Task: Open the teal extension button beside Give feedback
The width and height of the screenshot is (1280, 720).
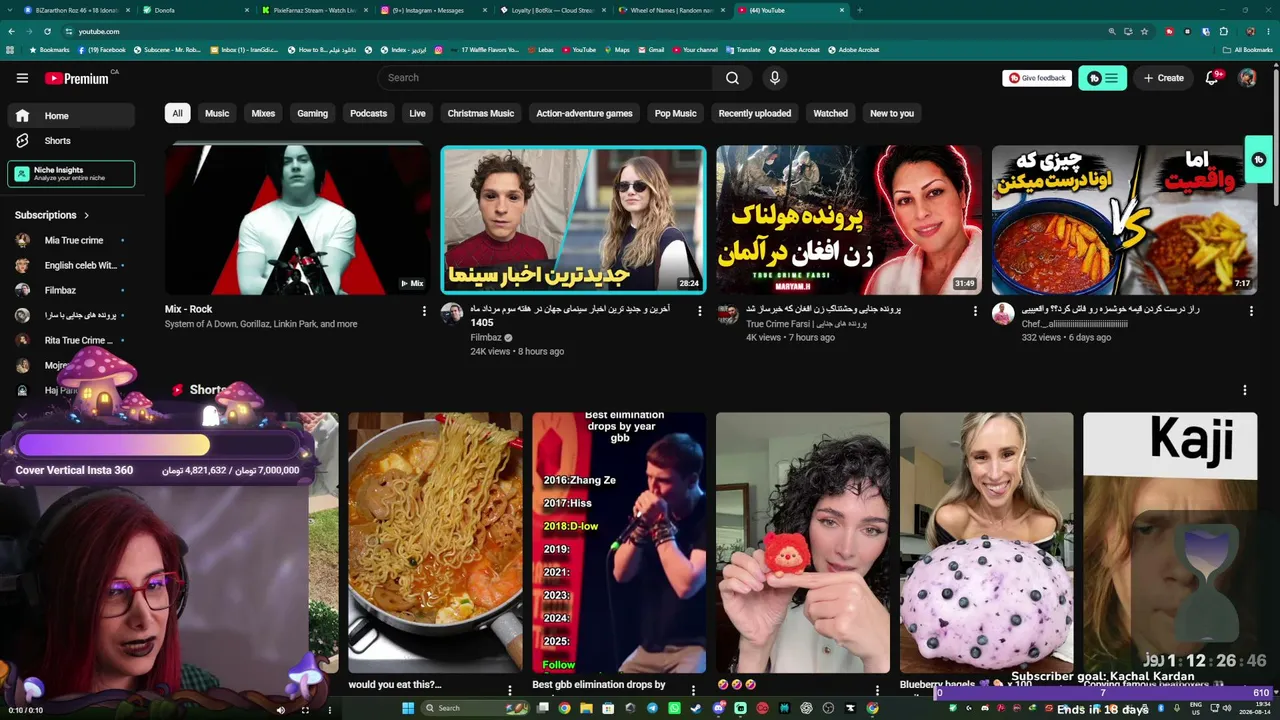Action: [x=1103, y=78]
